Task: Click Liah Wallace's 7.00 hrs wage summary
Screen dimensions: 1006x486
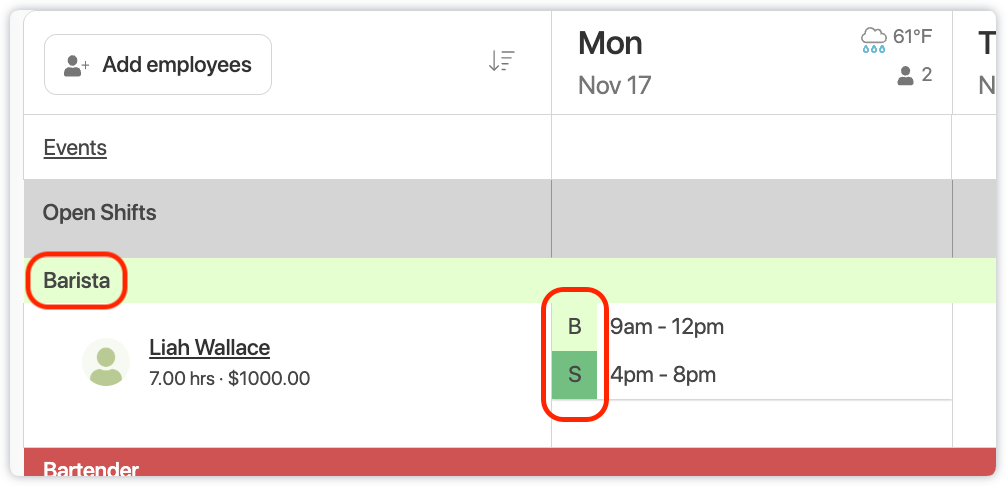Action: coord(229,379)
